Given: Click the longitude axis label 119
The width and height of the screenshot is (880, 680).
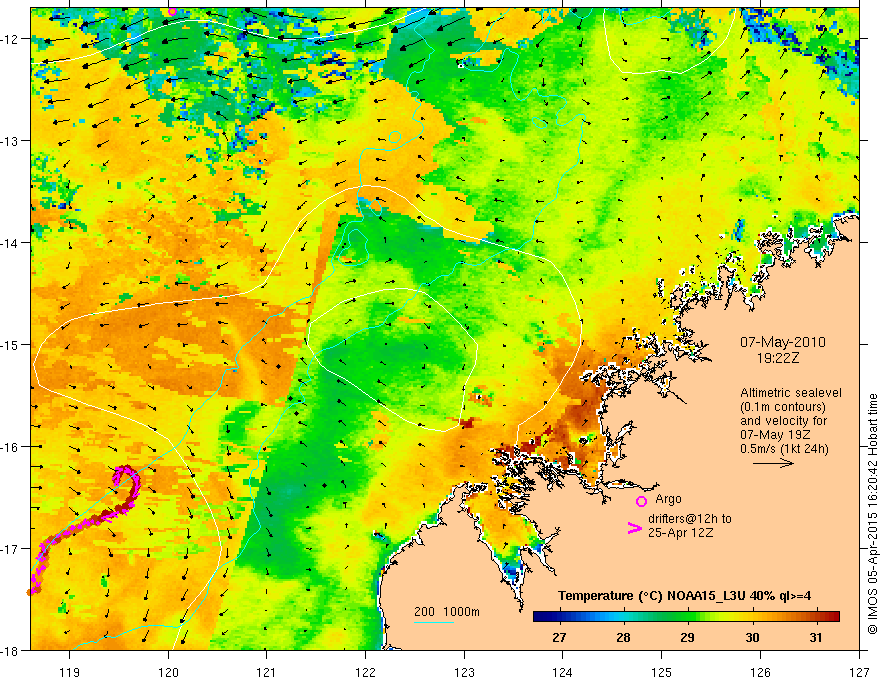Looking at the screenshot, I should [x=69, y=672].
